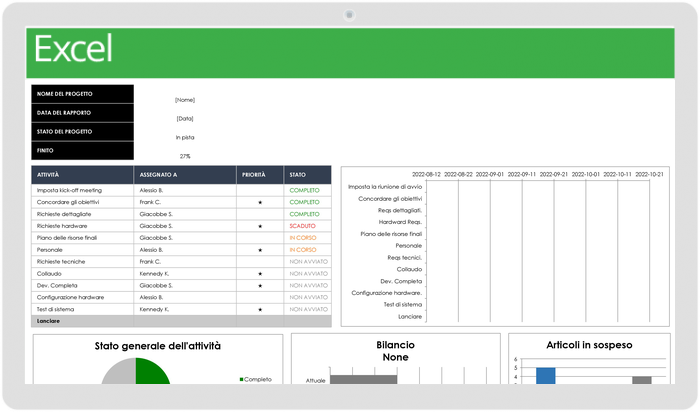Click the ATTIVITÀ column header
Viewport: 700px width, 412px height.
(x=49, y=175)
